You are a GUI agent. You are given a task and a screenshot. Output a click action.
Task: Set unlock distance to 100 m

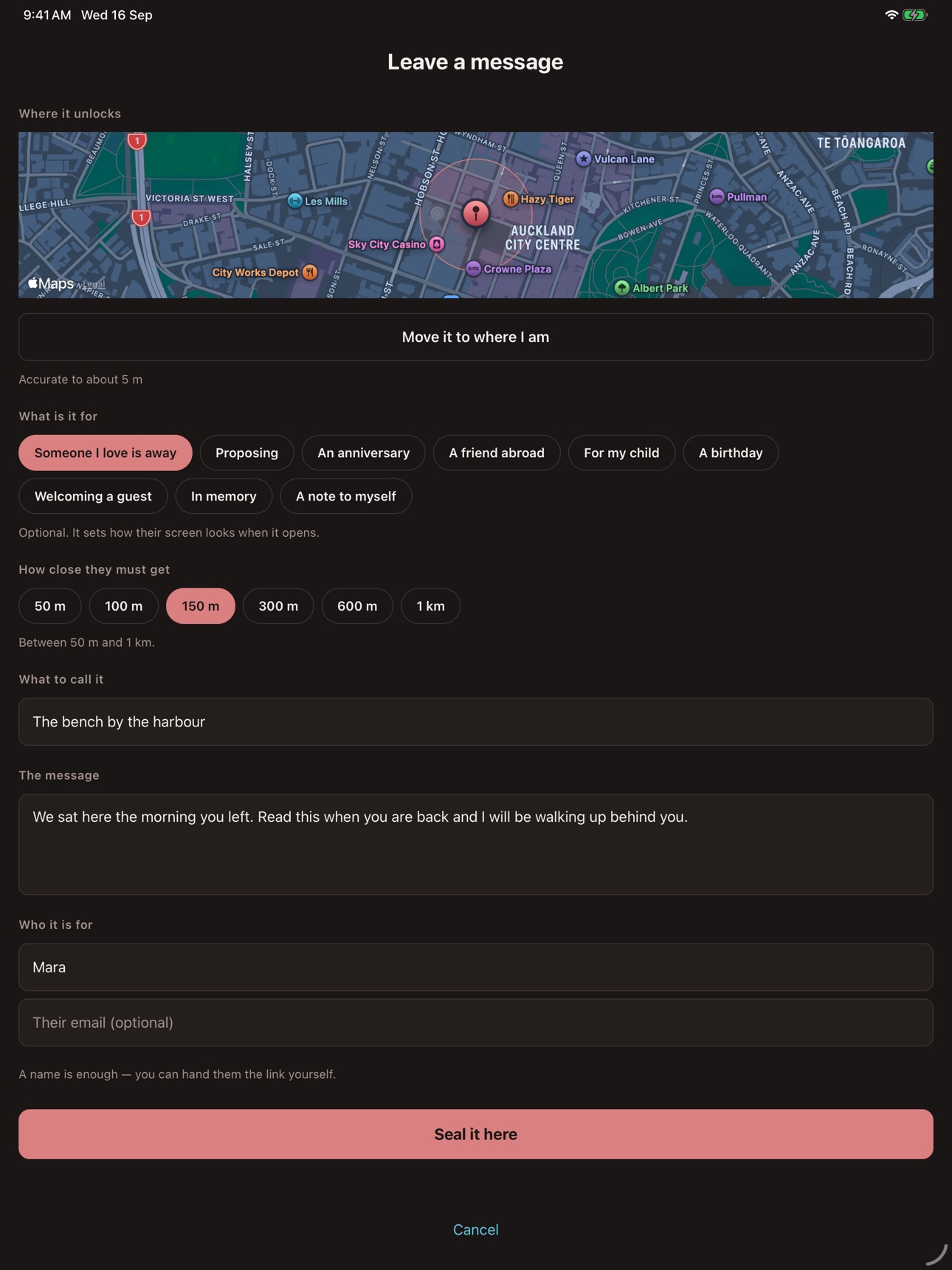click(x=124, y=606)
